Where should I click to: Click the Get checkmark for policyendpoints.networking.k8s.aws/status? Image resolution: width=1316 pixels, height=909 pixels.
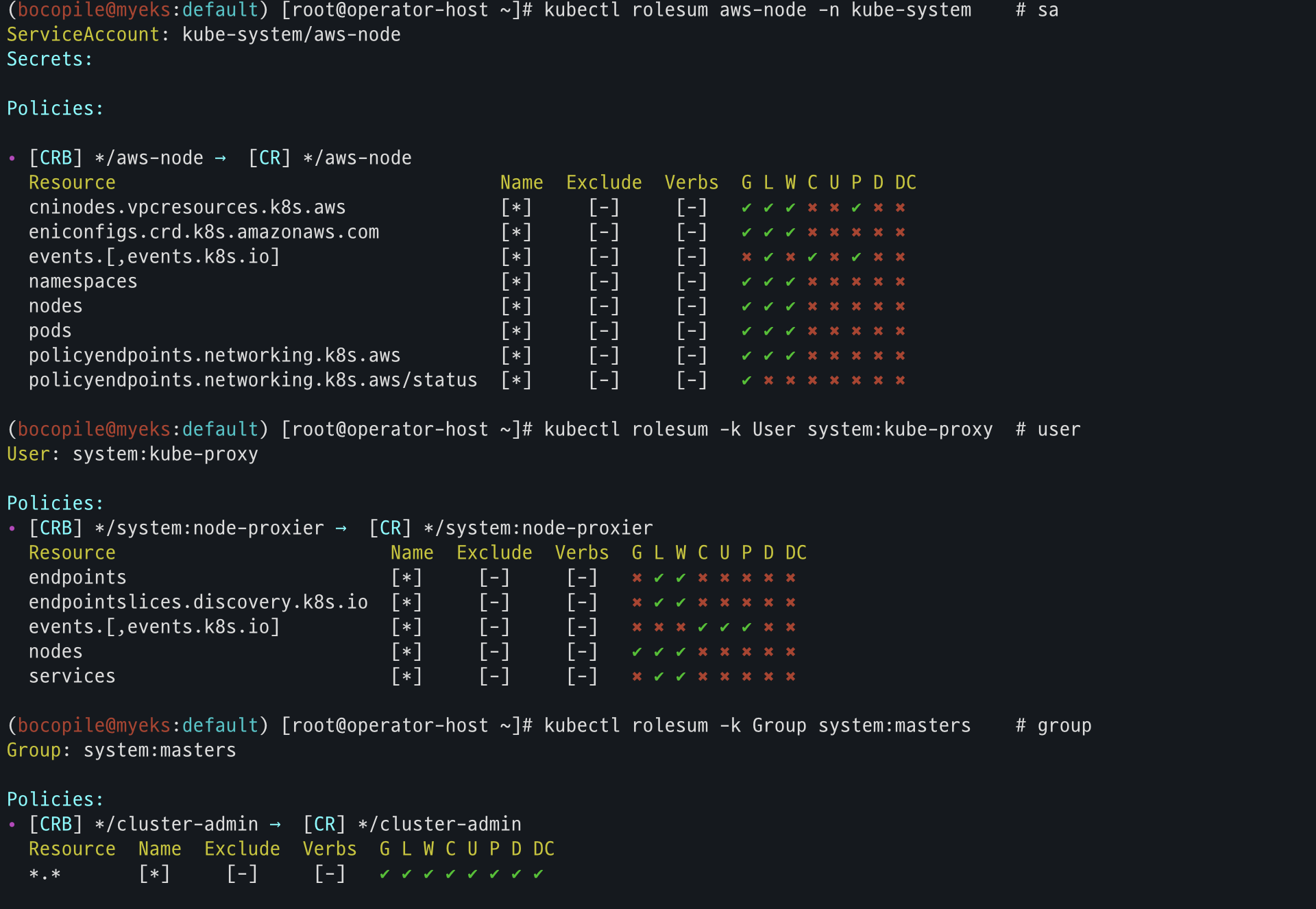coord(746,380)
